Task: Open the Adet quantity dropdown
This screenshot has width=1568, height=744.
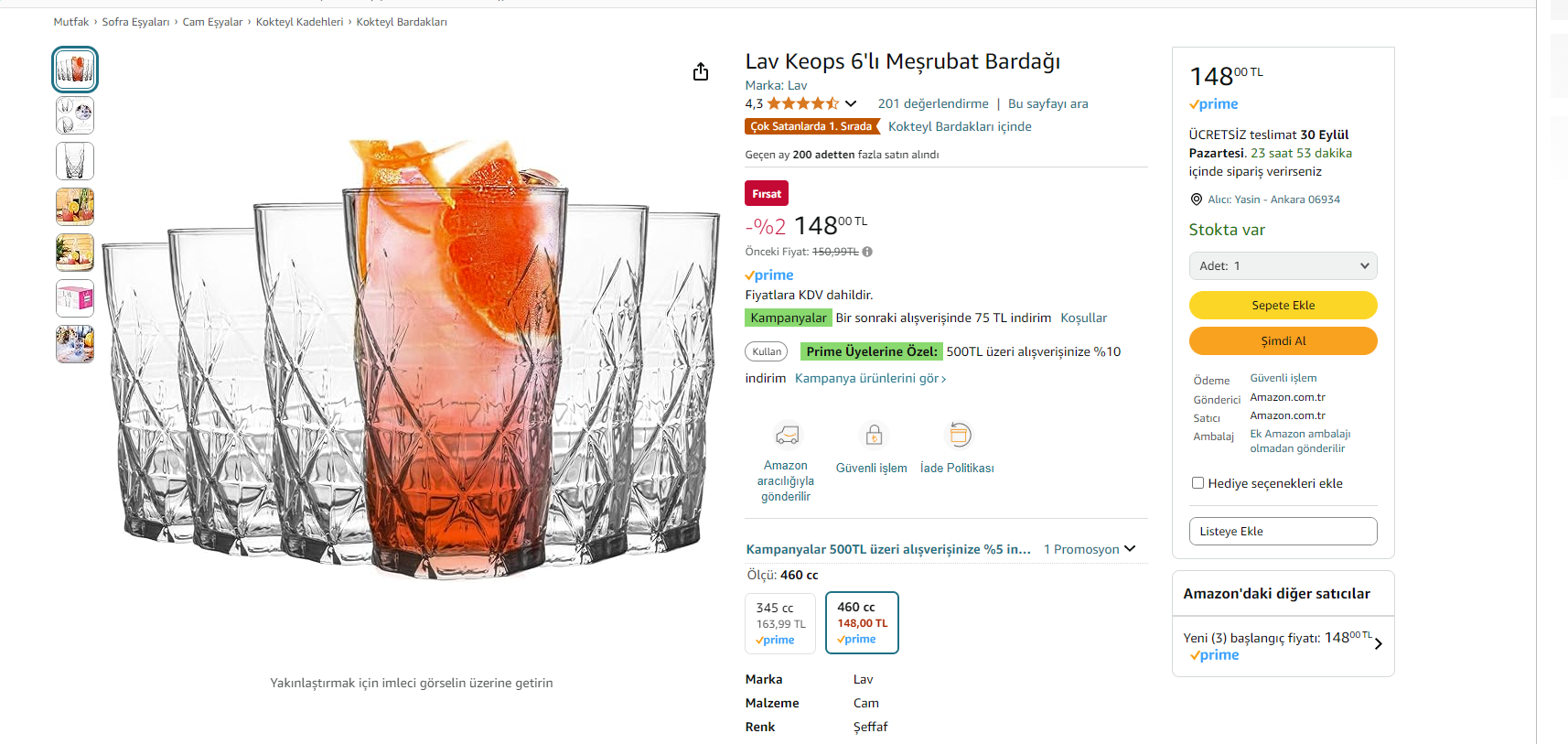Action: 1283,266
